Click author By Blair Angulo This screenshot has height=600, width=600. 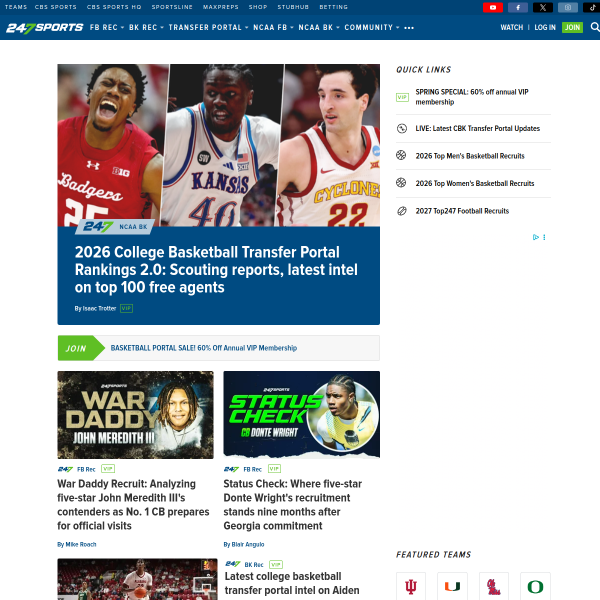(244, 544)
